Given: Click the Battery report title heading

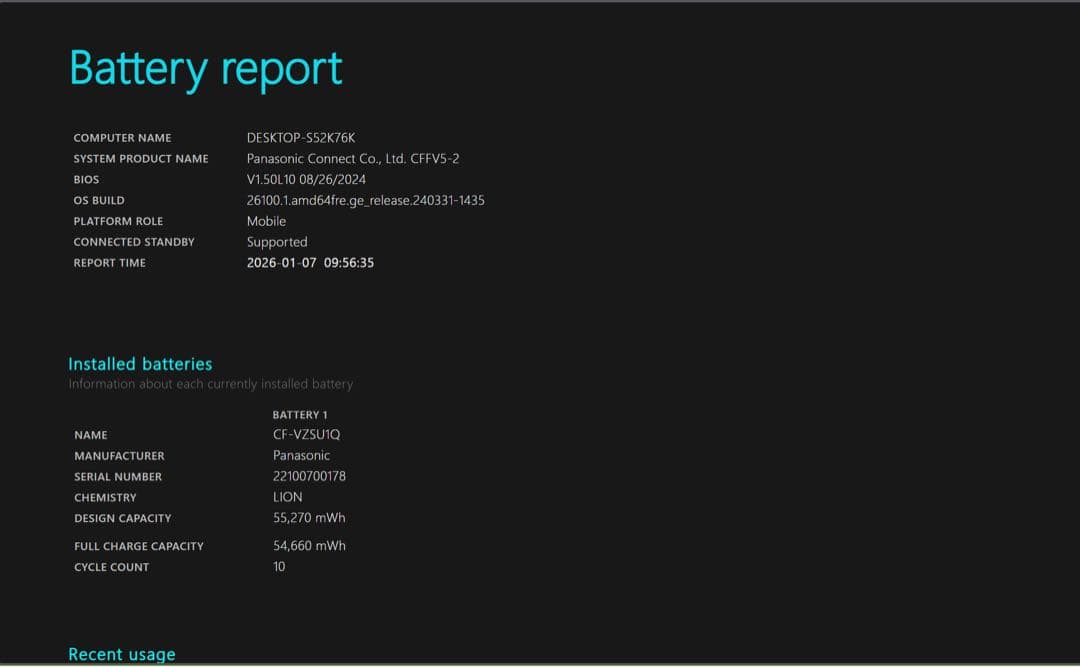Looking at the screenshot, I should point(205,68).
